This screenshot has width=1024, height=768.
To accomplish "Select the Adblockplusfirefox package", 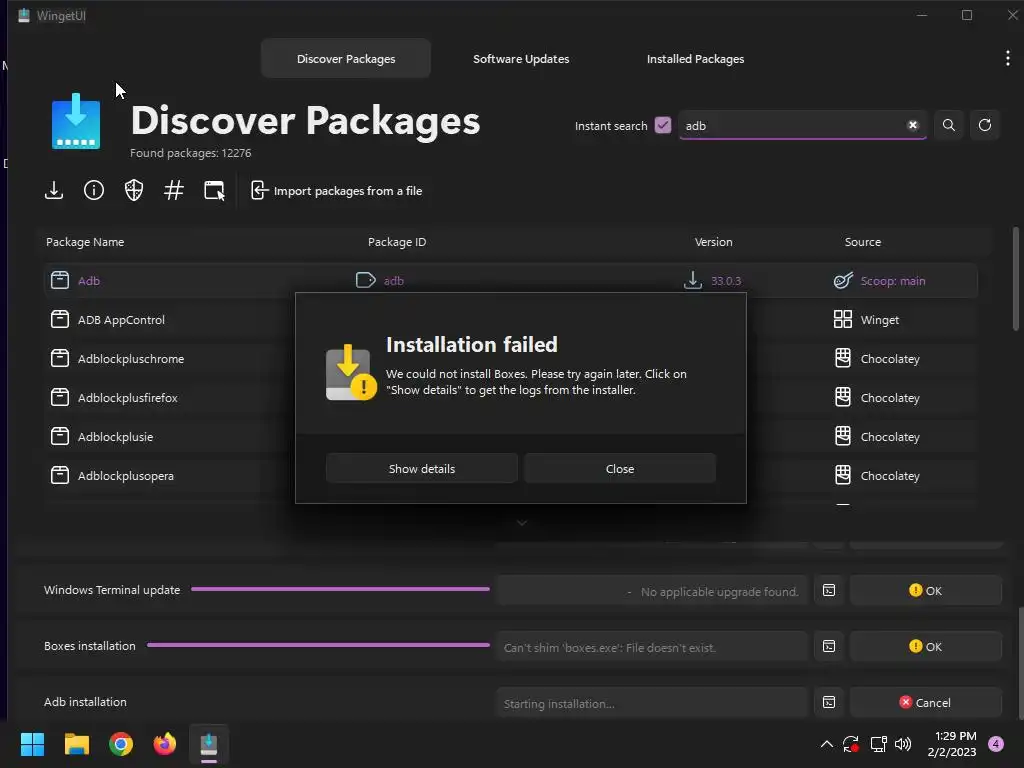I will (x=127, y=398).
